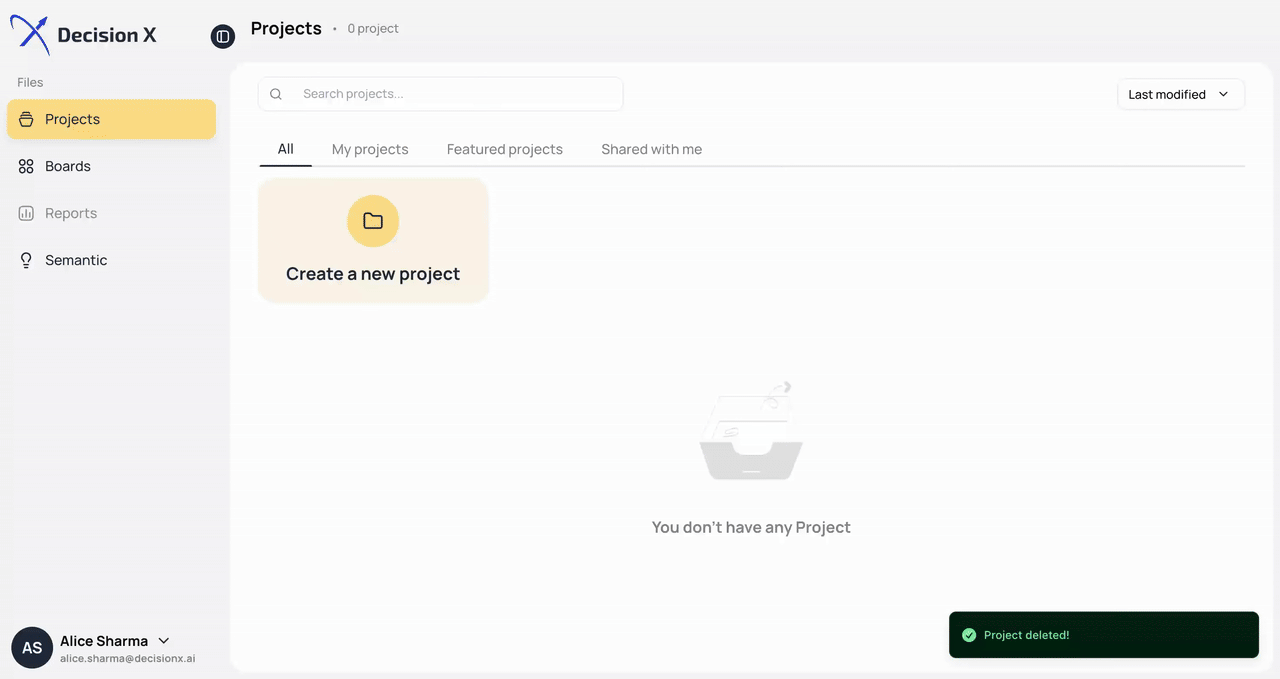Screen dimensions: 1280x679
Task: Click the Decision X logo
Action: point(83,35)
